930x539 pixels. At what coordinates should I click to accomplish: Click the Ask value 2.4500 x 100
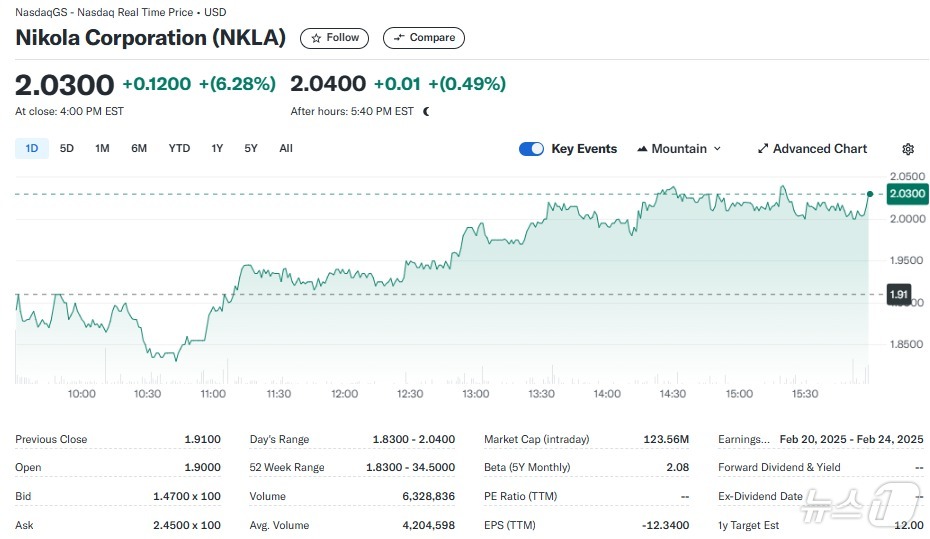187,525
